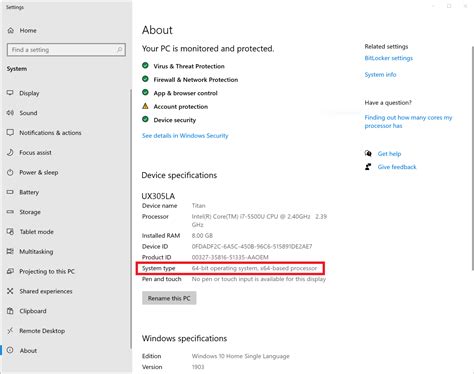Viewport: 474px width, 374px height.
Task: Click the Clipboard icon
Action: point(10,311)
